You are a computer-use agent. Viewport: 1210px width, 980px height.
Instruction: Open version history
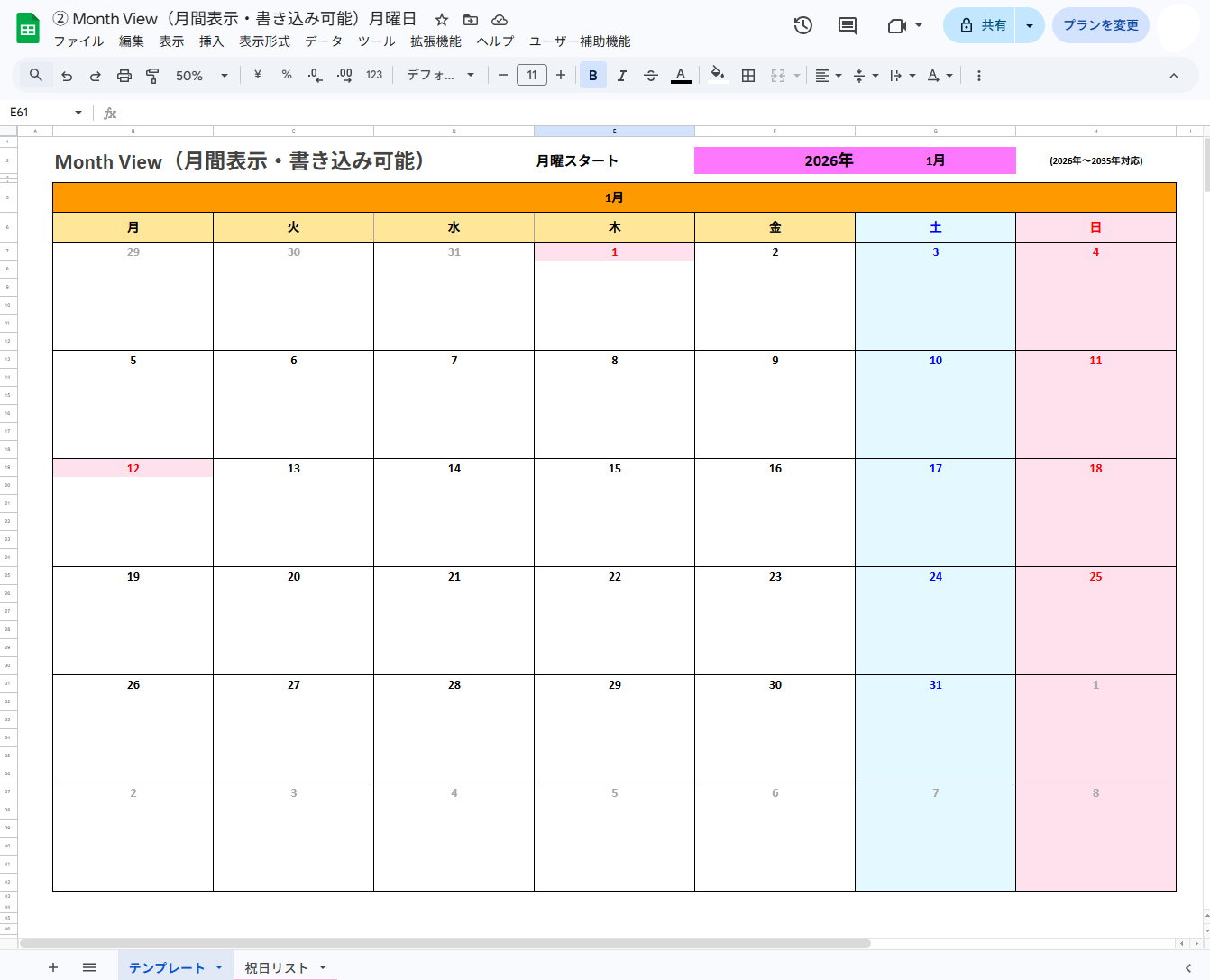point(802,25)
